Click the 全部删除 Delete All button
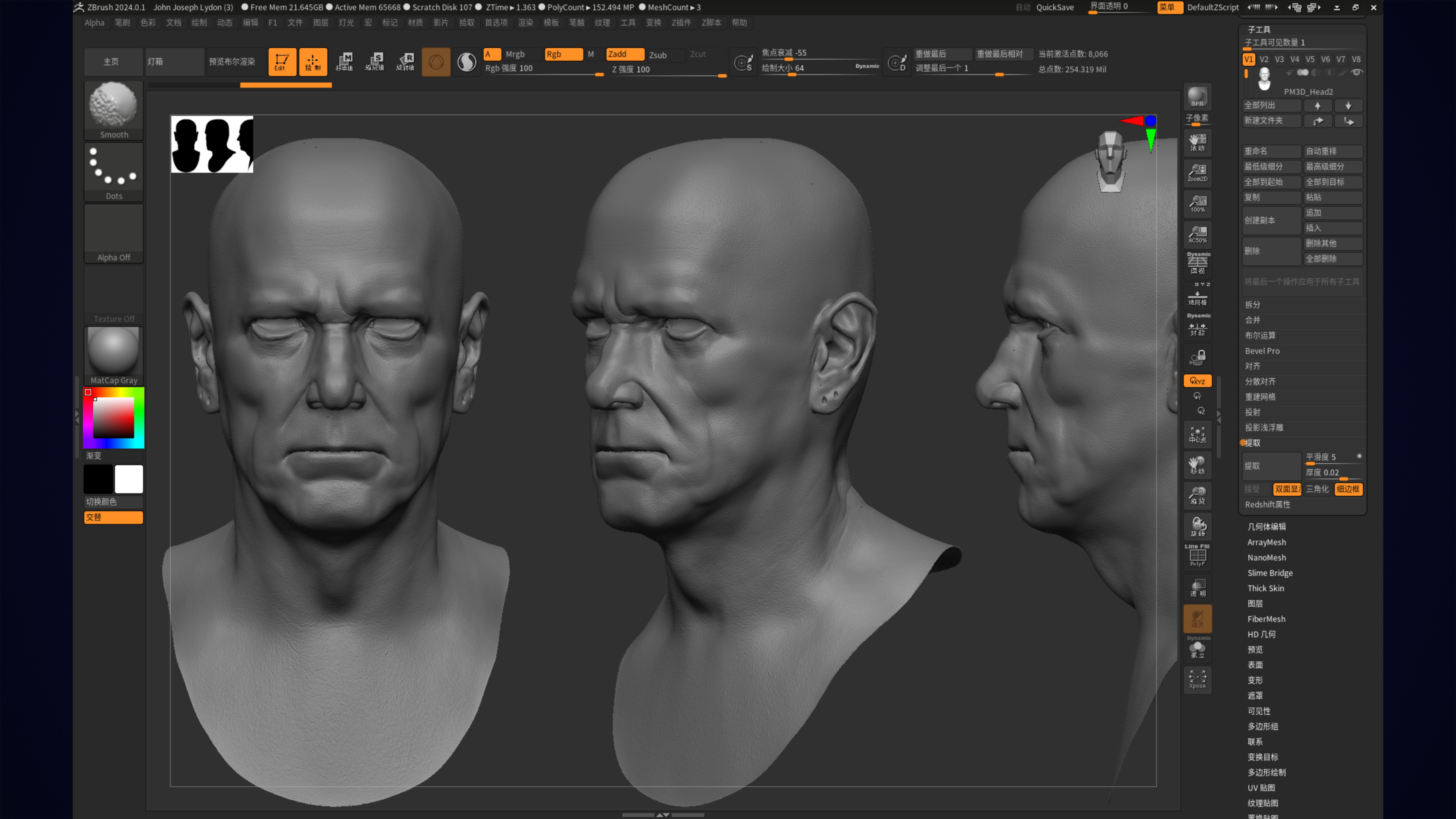1456x819 pixels. click(1333, 259)
